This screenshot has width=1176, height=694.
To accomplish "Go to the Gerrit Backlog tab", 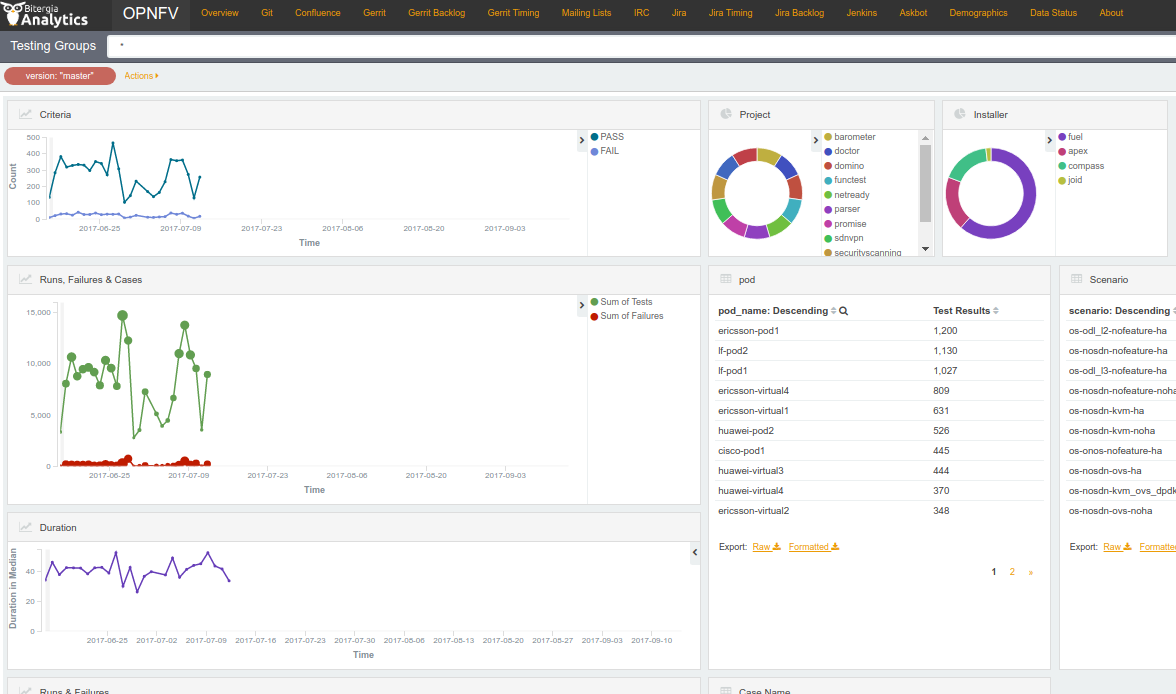I will click(436, 13).
